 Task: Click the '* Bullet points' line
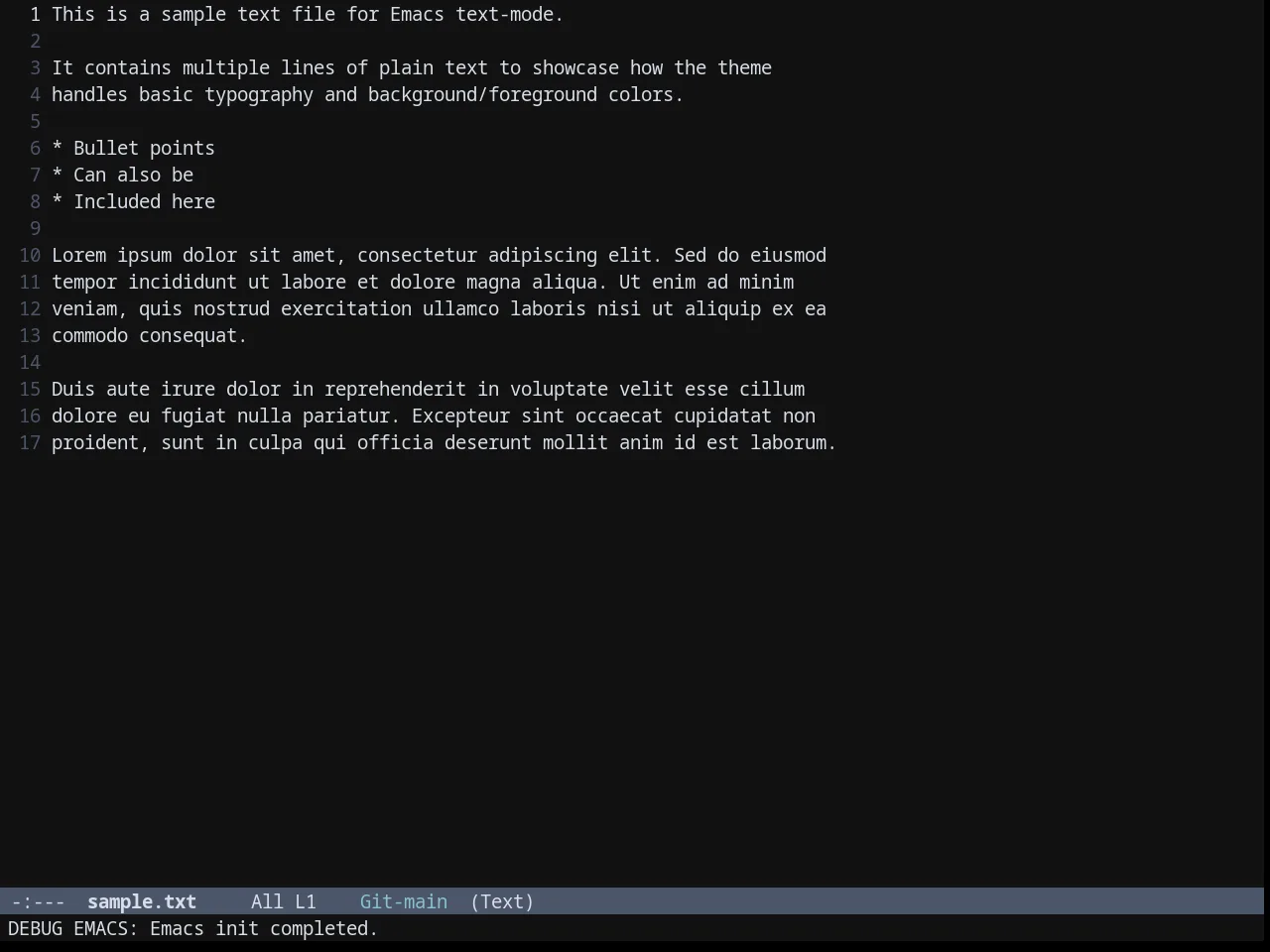coord(133,148)
